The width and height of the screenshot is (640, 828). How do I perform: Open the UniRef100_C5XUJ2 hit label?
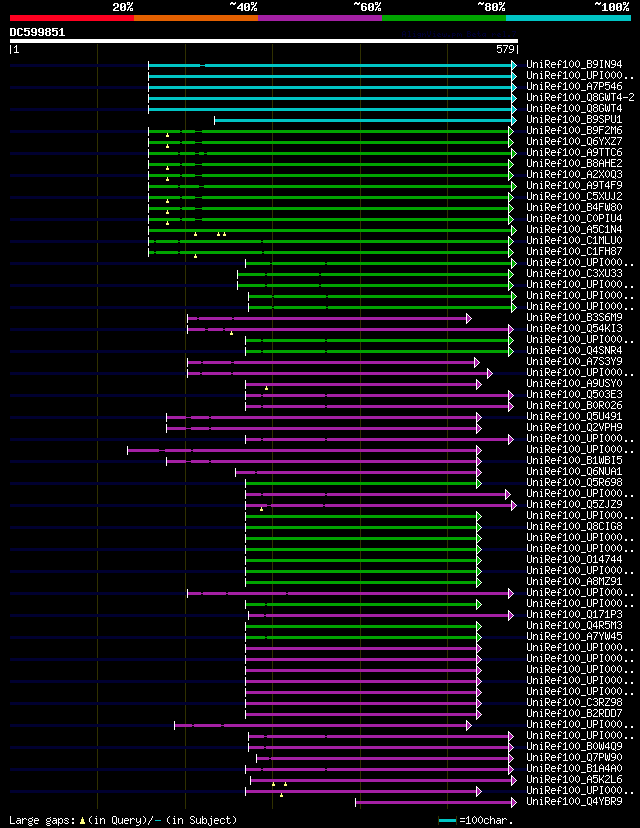point(574,196)
